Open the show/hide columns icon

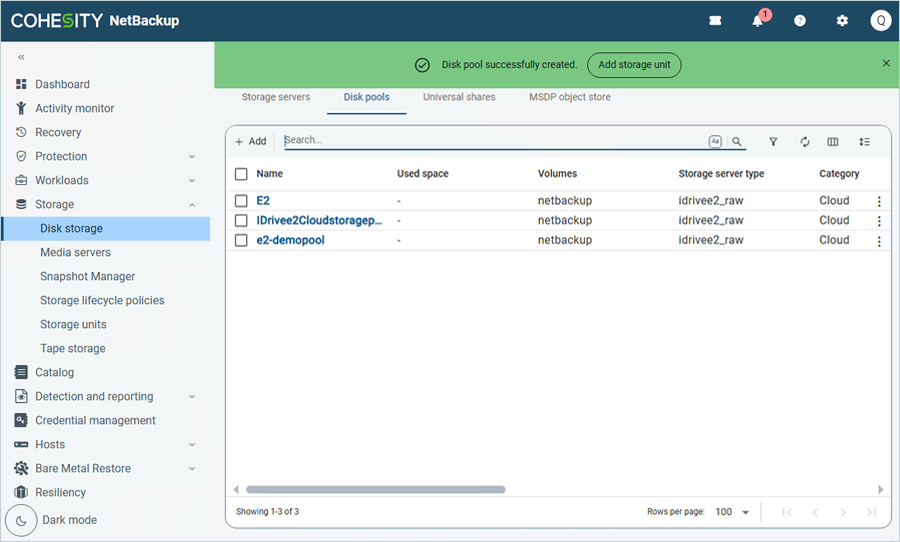click(833, 142)
